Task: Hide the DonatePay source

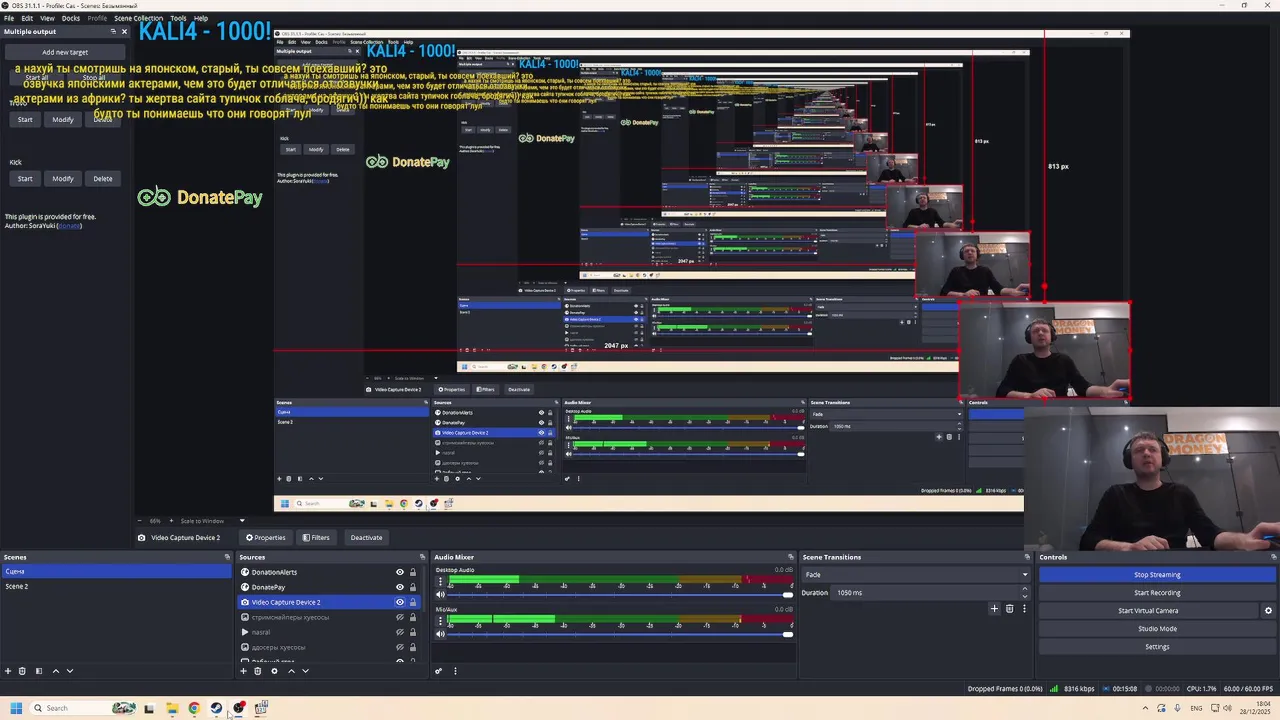Action: pos(400,587)
